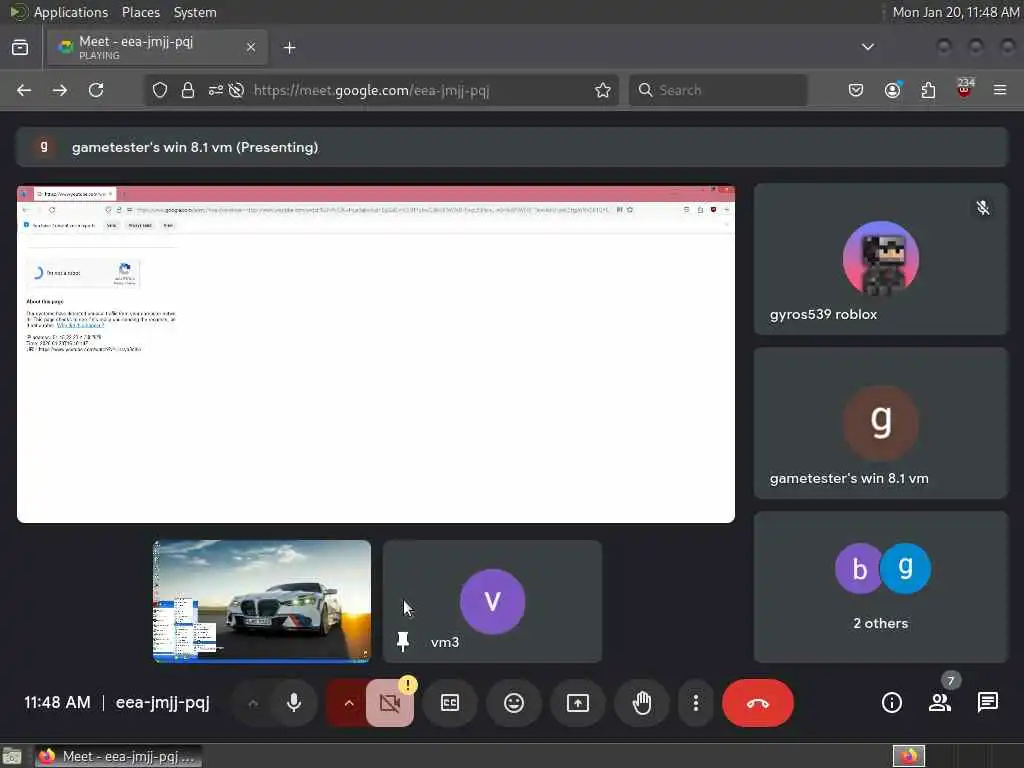The image size is (1024, 768).
Task: Go forward in Firefox browser
Action: click(59, 90)
